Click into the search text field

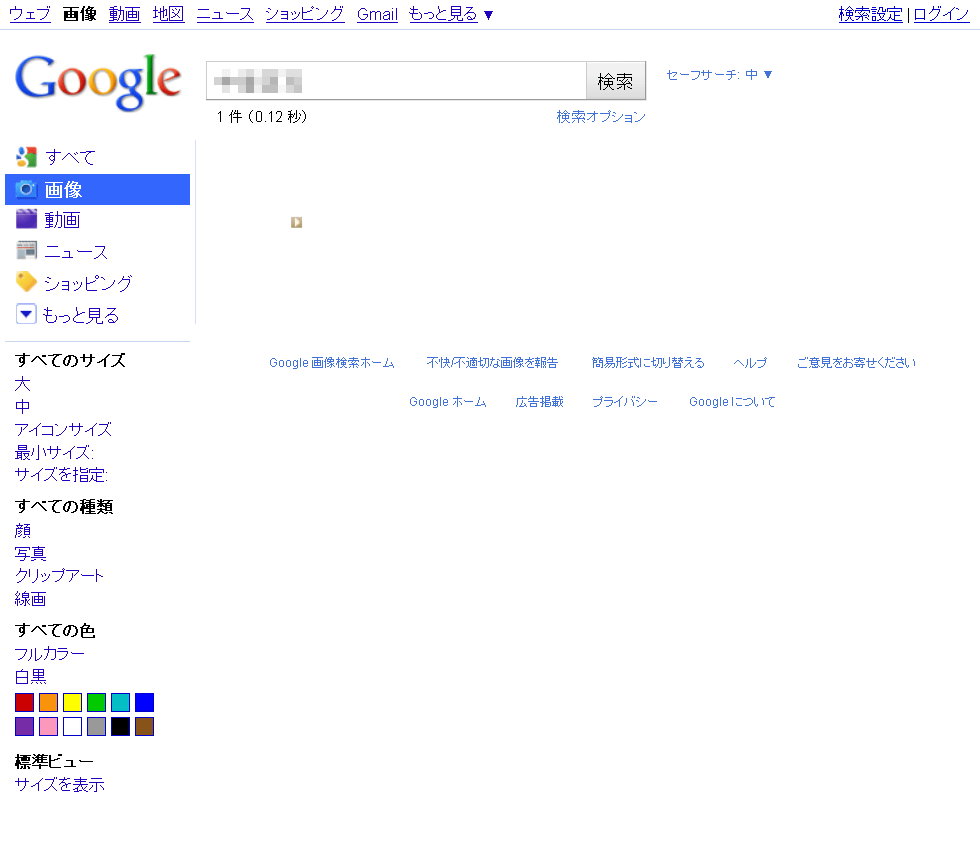[396, 81]
